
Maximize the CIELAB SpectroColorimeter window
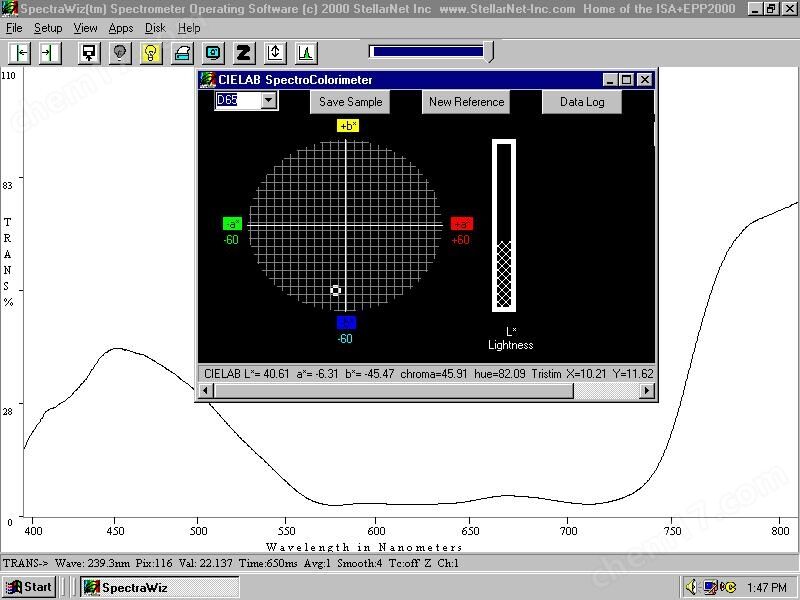click(626, 80)
